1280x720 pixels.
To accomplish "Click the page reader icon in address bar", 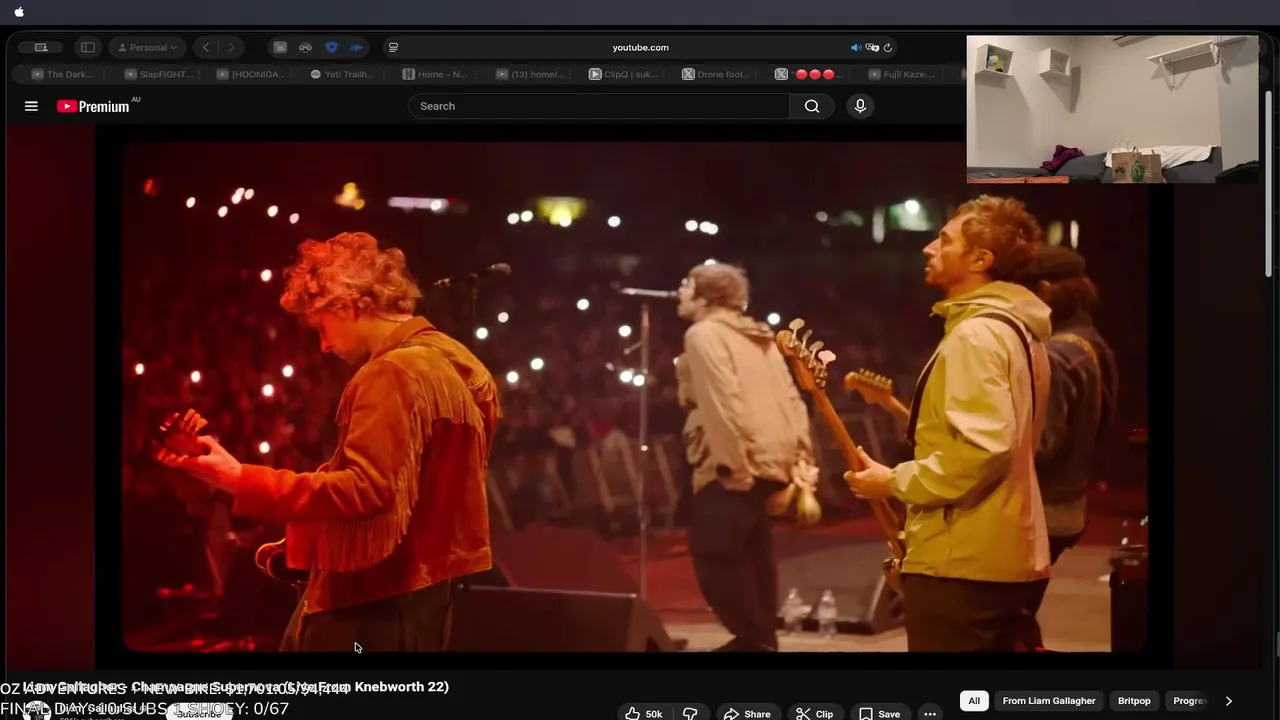I will (x=393, y=47).
